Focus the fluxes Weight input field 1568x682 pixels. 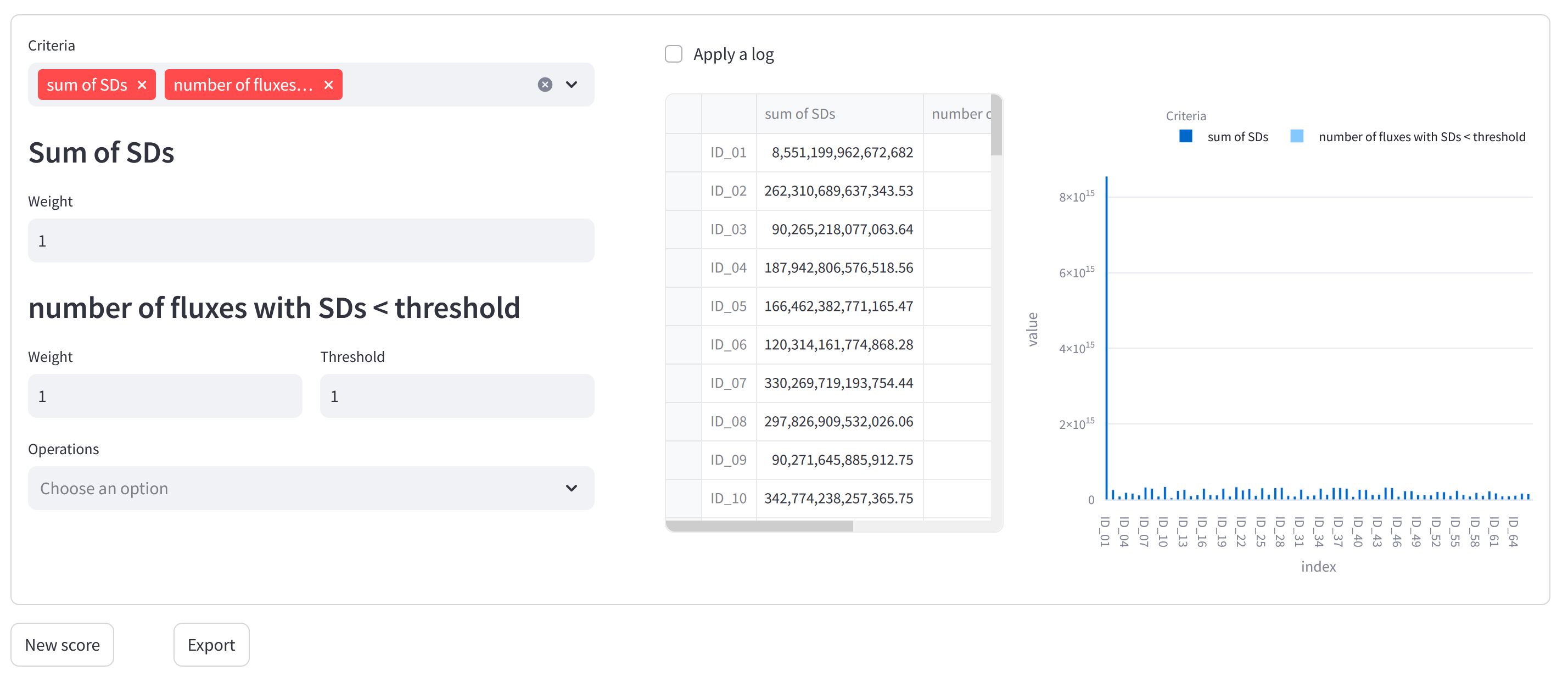[x=165, y=396]
